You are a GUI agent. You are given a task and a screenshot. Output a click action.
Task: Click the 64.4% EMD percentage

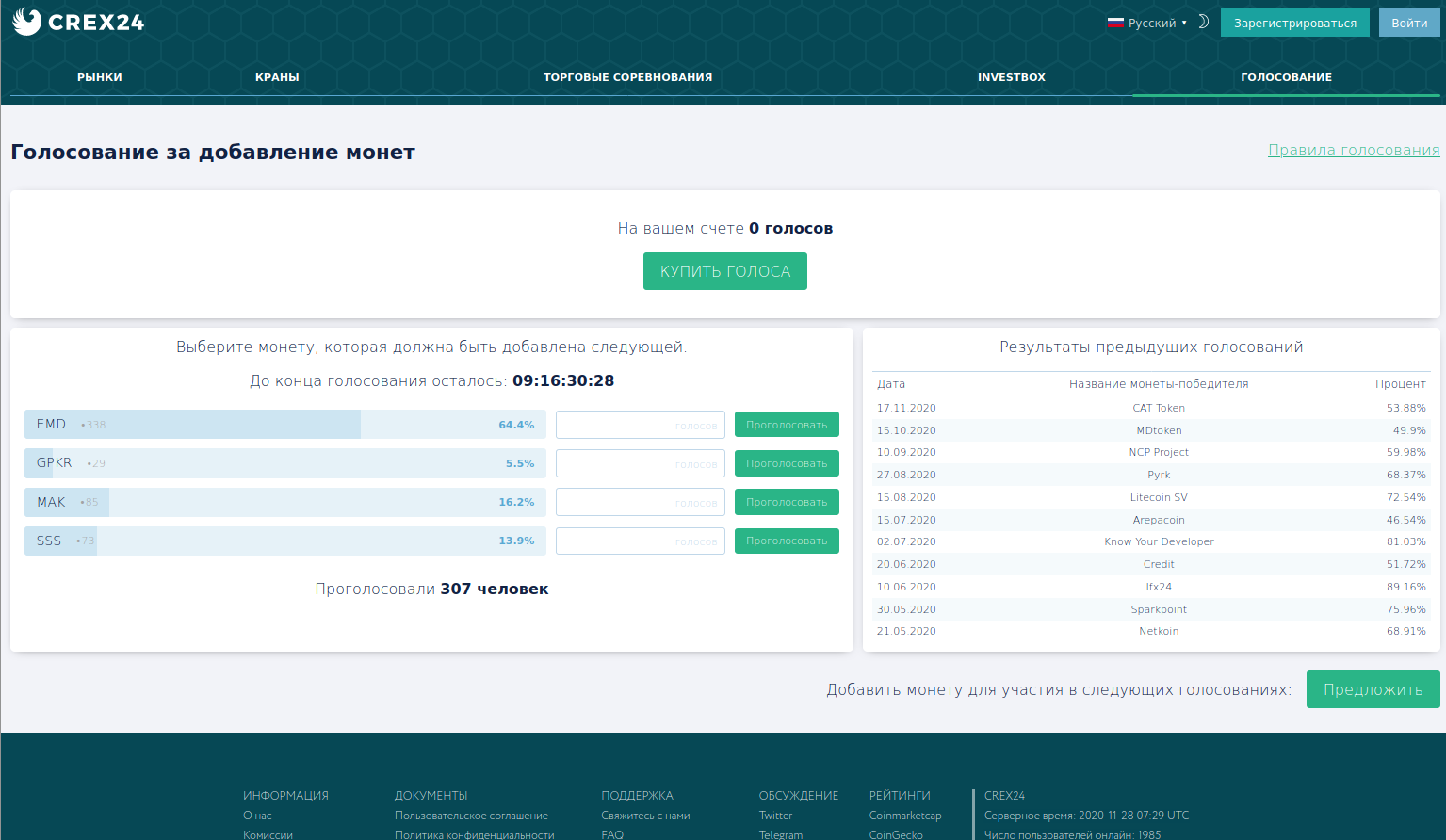click(x=516, y=425)
